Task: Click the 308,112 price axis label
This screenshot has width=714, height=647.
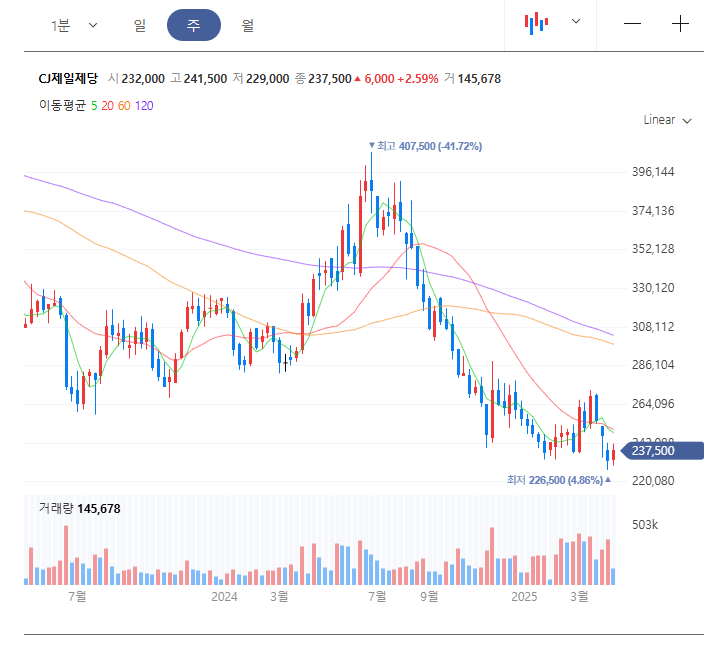Action: tap(653, 327)
